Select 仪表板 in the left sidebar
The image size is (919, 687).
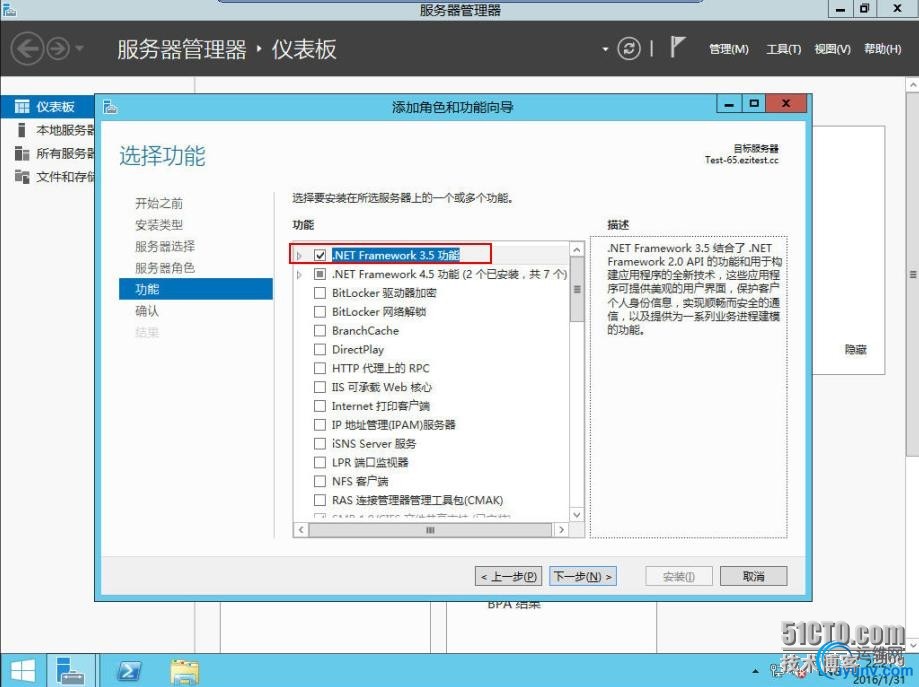[x=48, y=107]
